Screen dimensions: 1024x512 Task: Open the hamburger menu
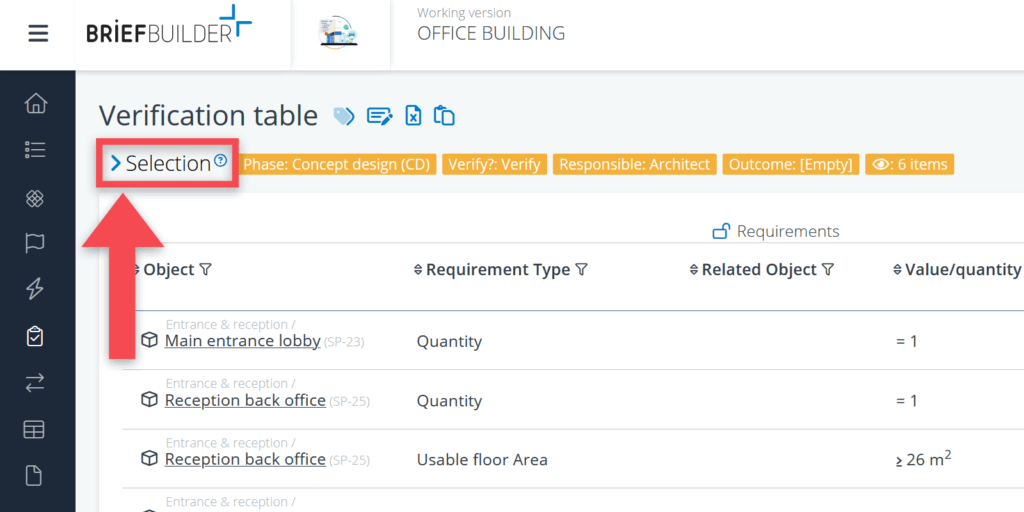38,33
